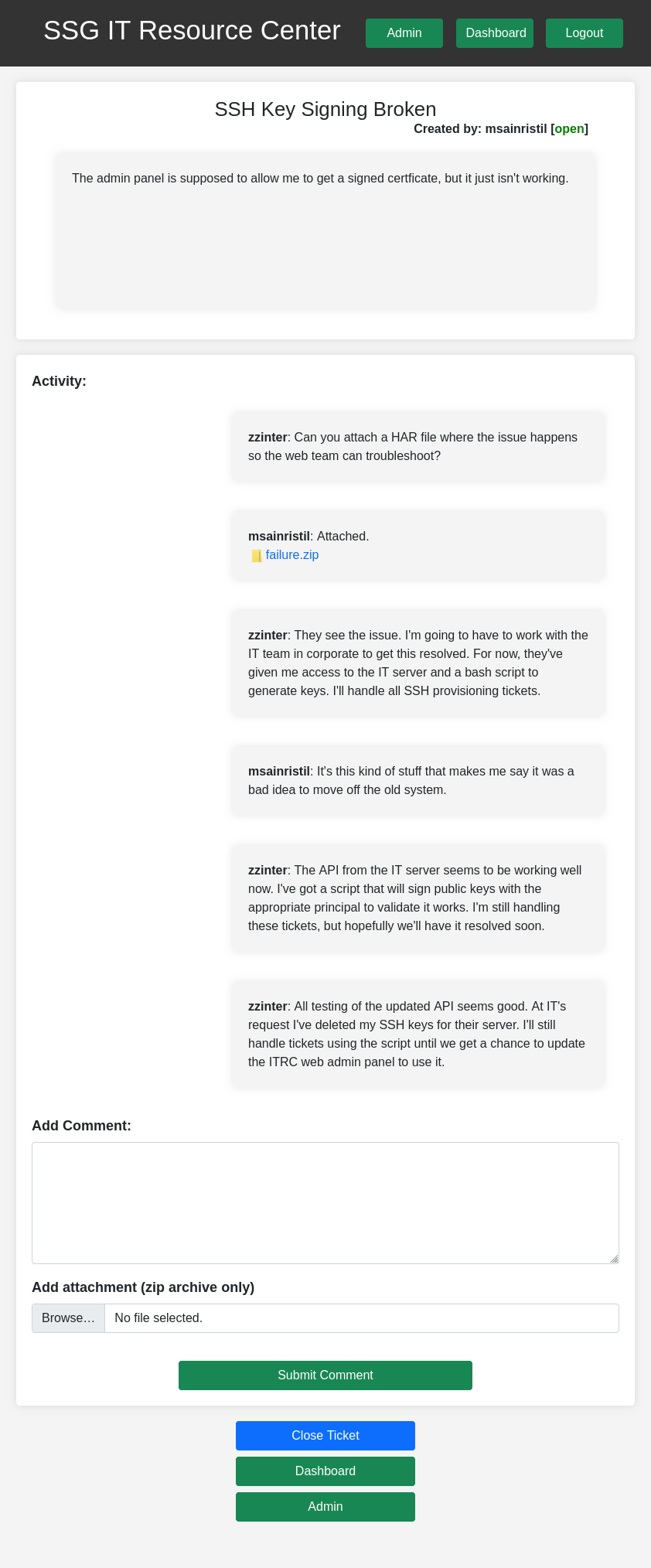
Task: Submit the comment with Submit Comment
Action: tap(325, 1375)
